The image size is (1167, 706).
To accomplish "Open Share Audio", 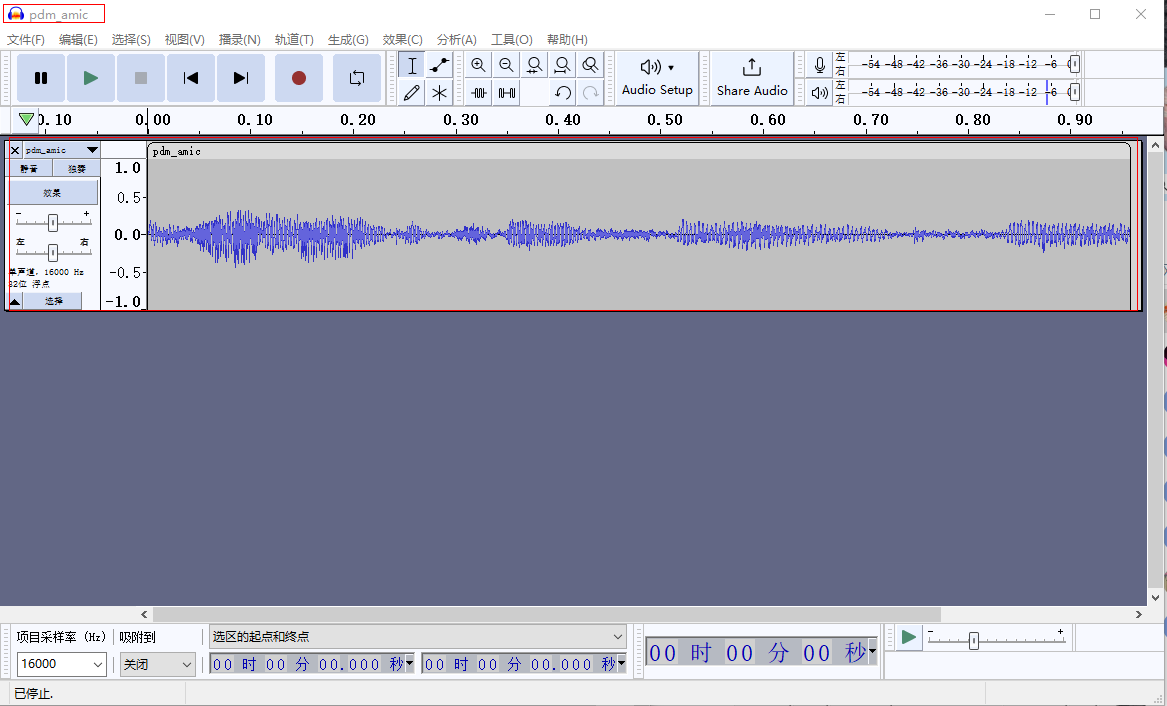I will [x=752, y=78].
